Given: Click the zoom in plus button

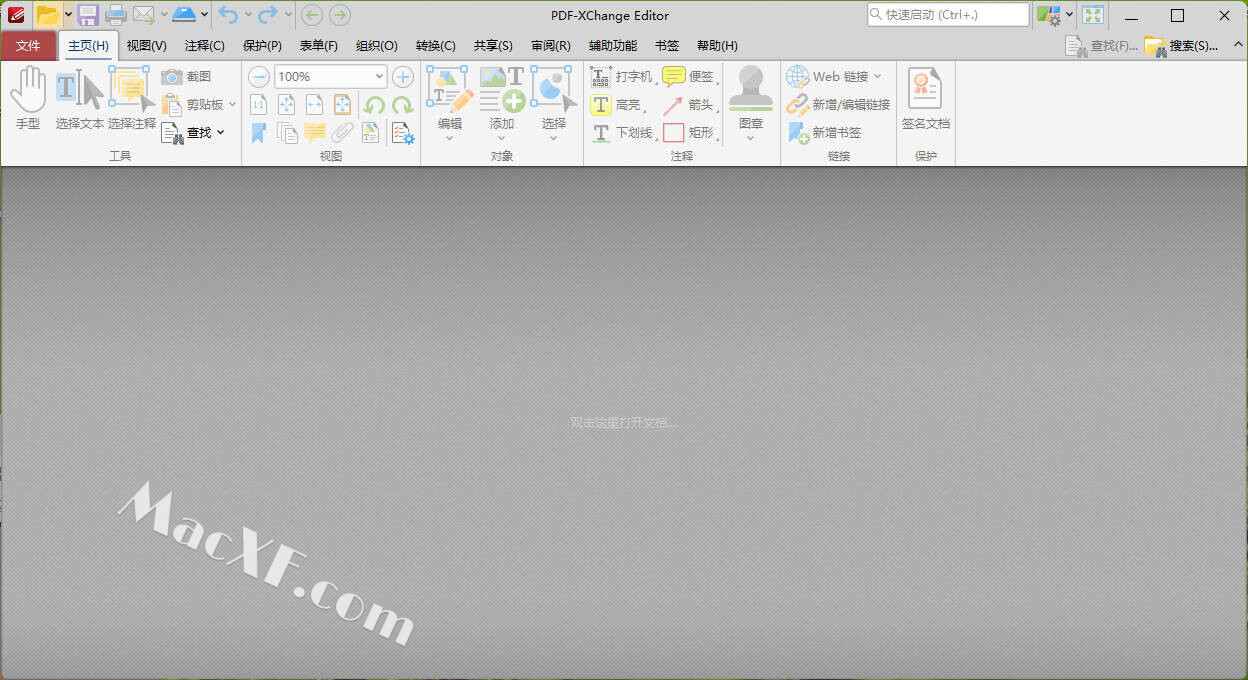Looking at the screenshot, I should tap(403, 77).
